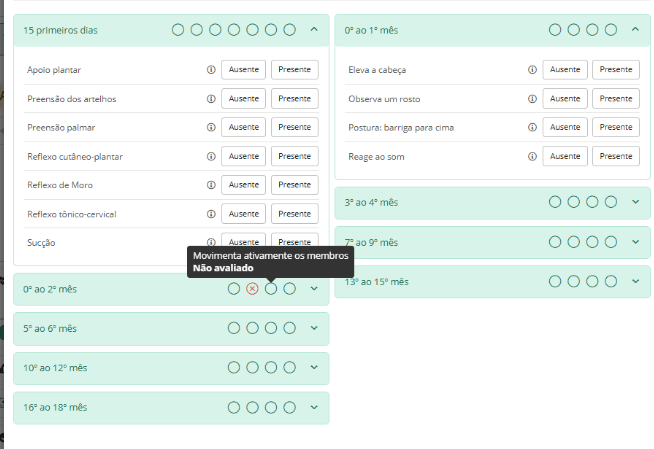Screen dimensions: 654x449
Task: Click Presente for Postura: barriga para cima
Action: tap(615, 128)
